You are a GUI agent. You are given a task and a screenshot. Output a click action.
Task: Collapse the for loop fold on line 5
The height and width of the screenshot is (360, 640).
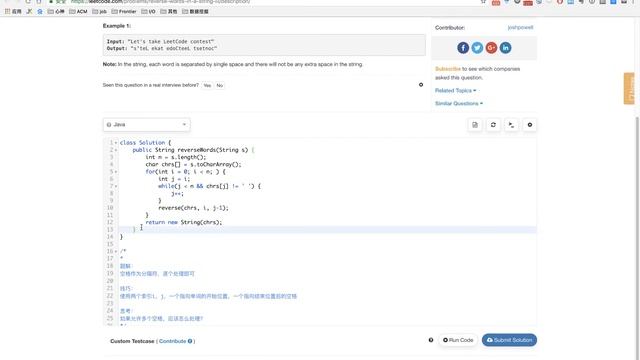[116, 172]
